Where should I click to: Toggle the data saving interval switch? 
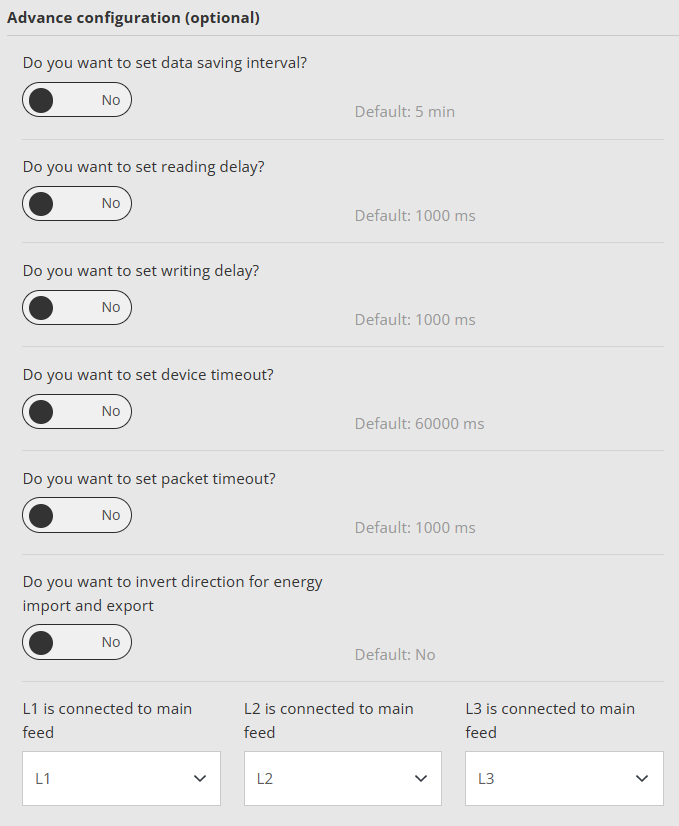(x=77, y=100)
